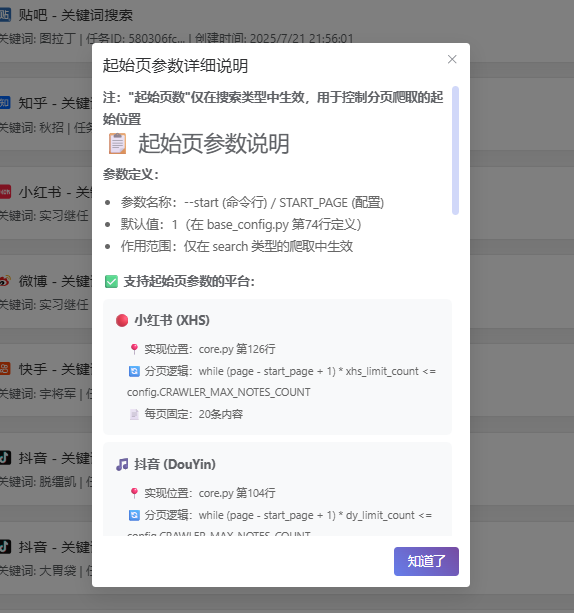Click the 微博 platform icon in background list
The height and width of the screenshot is (613, 574).
[x=5, y=281]
